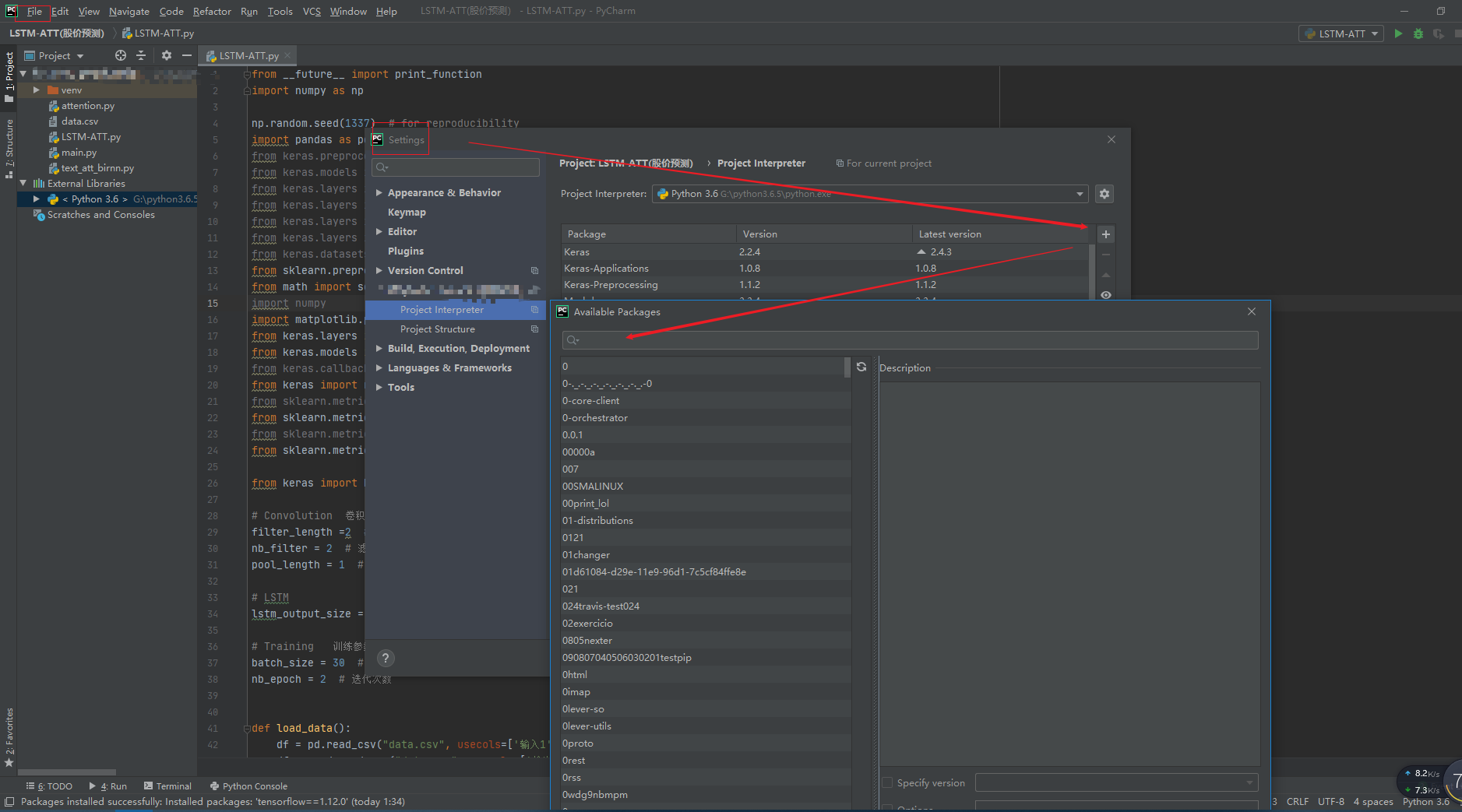Viewport: 1462px width, 812px height.
Task: Toggle the Project side tab
Action: (x=9, y=76)
